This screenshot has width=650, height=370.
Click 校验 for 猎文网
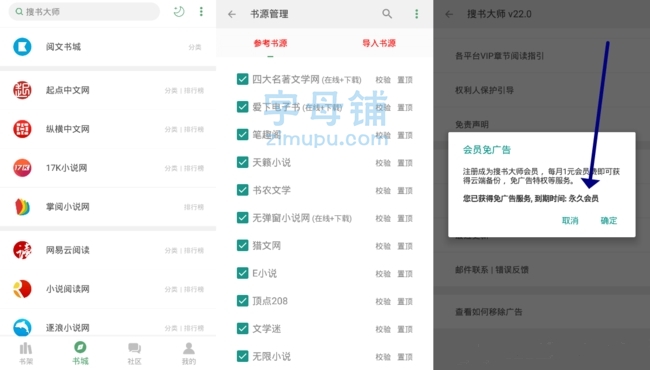coord(383,247)
